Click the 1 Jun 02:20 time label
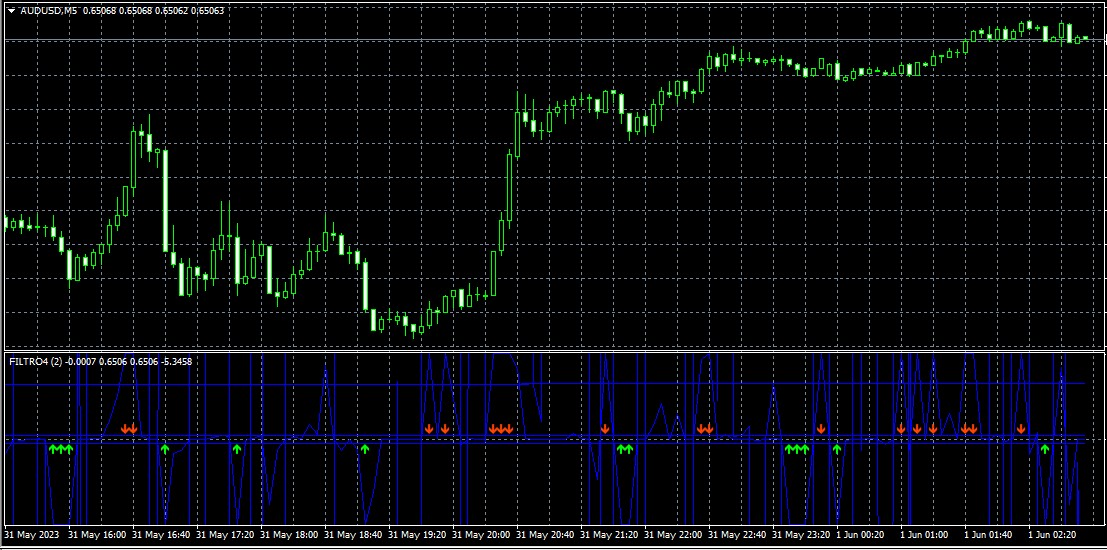The image size is (1107, 550). pyautogui.click(x=1053, y=535)
